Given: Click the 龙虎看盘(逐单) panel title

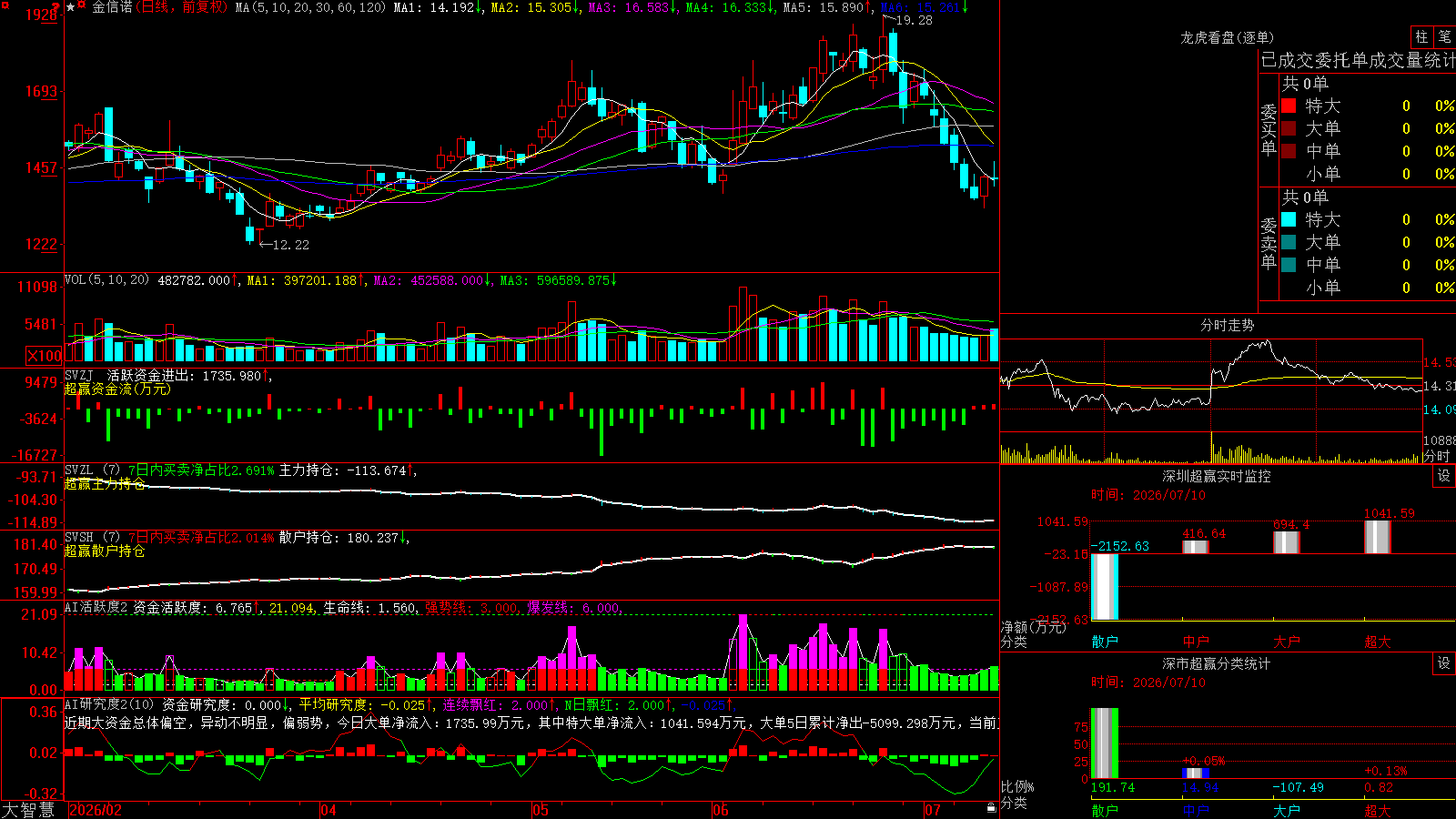Looking at the screenshot, I should (1227, 37).
